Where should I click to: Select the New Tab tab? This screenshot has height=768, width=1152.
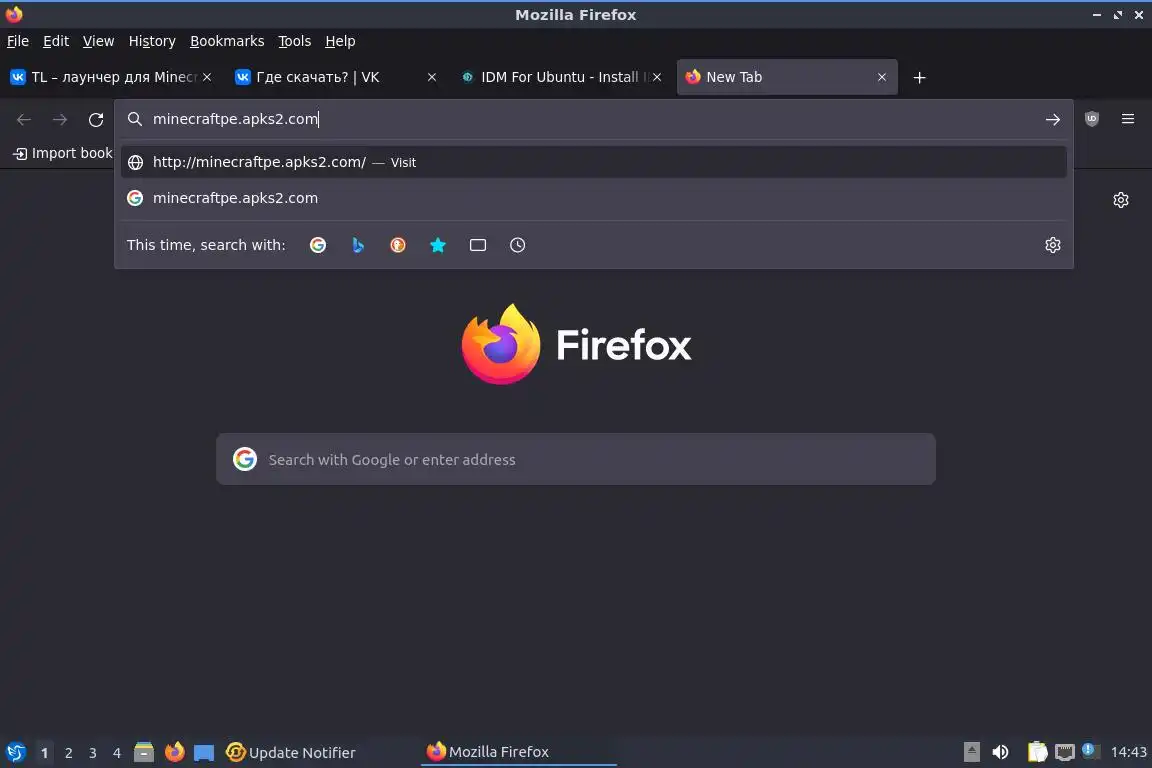[787, 77]
